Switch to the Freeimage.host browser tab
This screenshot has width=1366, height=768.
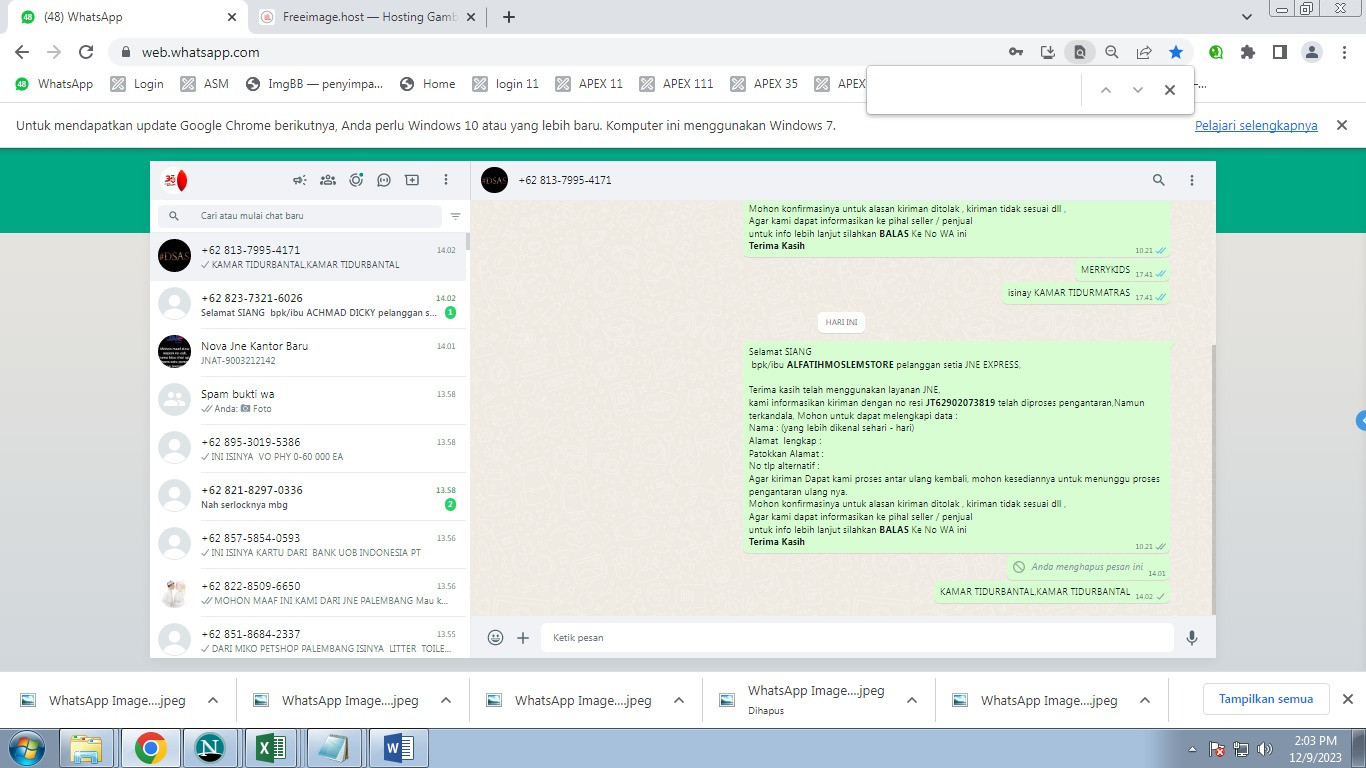tap(365, 17)
